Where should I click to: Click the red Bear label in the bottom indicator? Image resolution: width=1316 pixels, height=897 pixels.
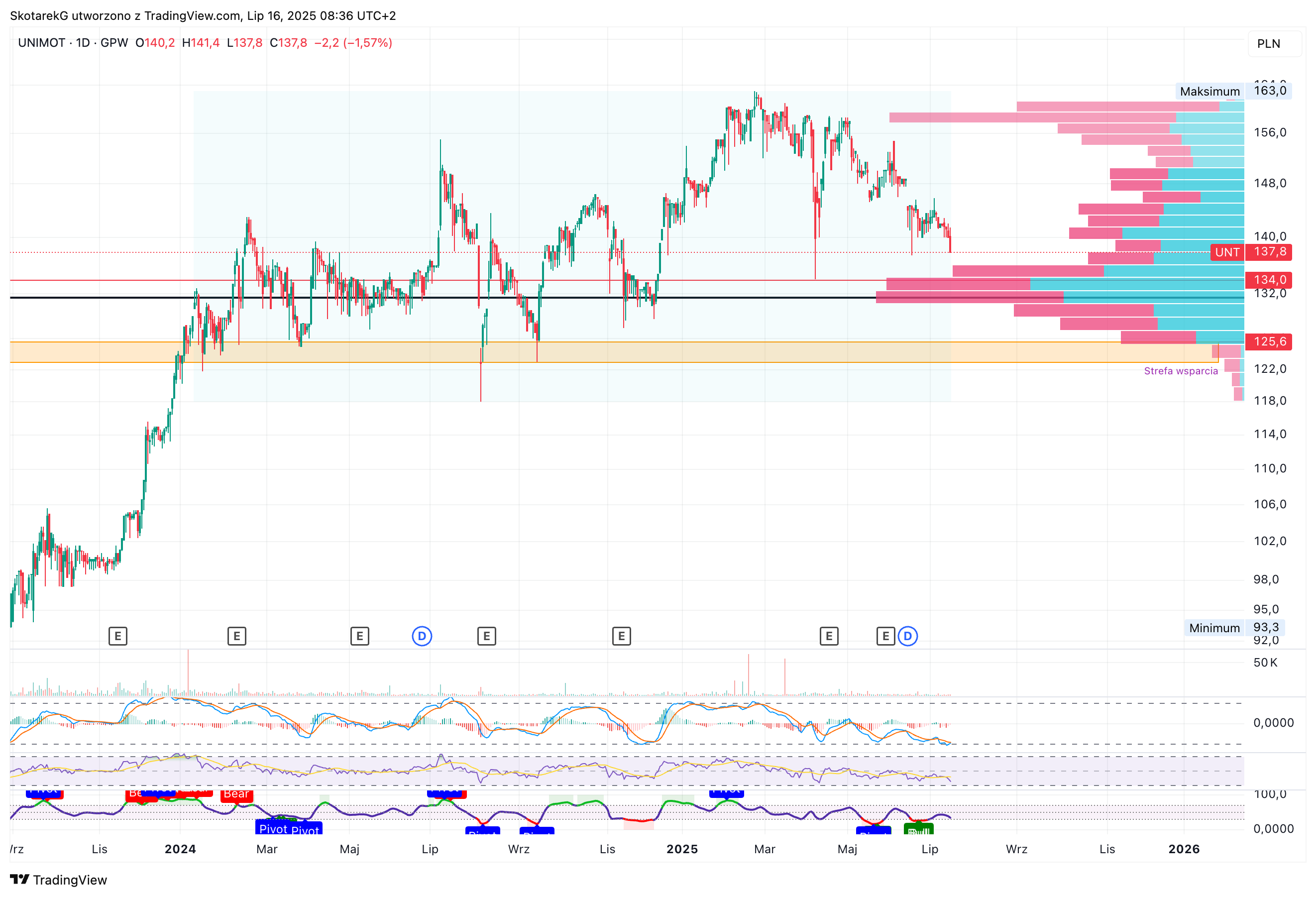(236, 794)
